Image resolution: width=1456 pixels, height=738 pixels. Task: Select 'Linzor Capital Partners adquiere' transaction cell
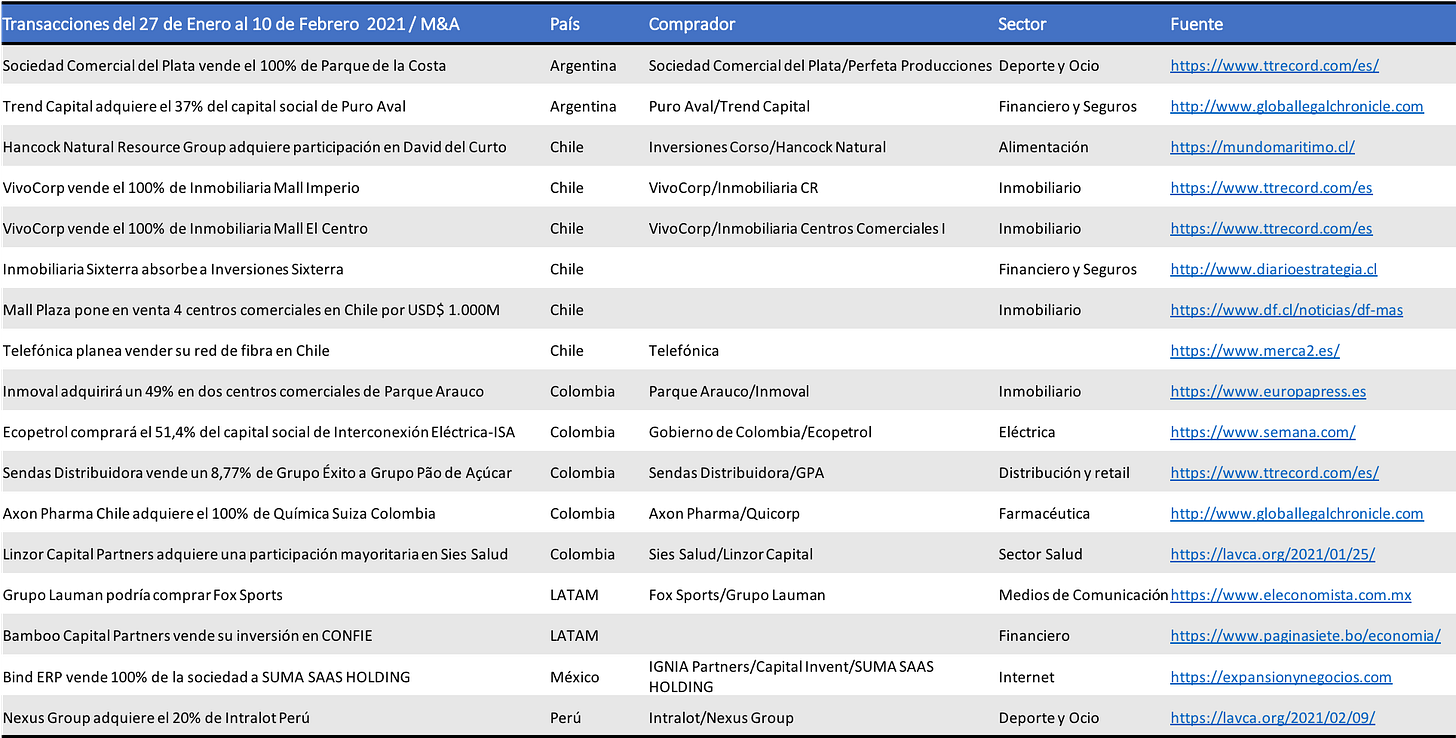coord(256,554)
